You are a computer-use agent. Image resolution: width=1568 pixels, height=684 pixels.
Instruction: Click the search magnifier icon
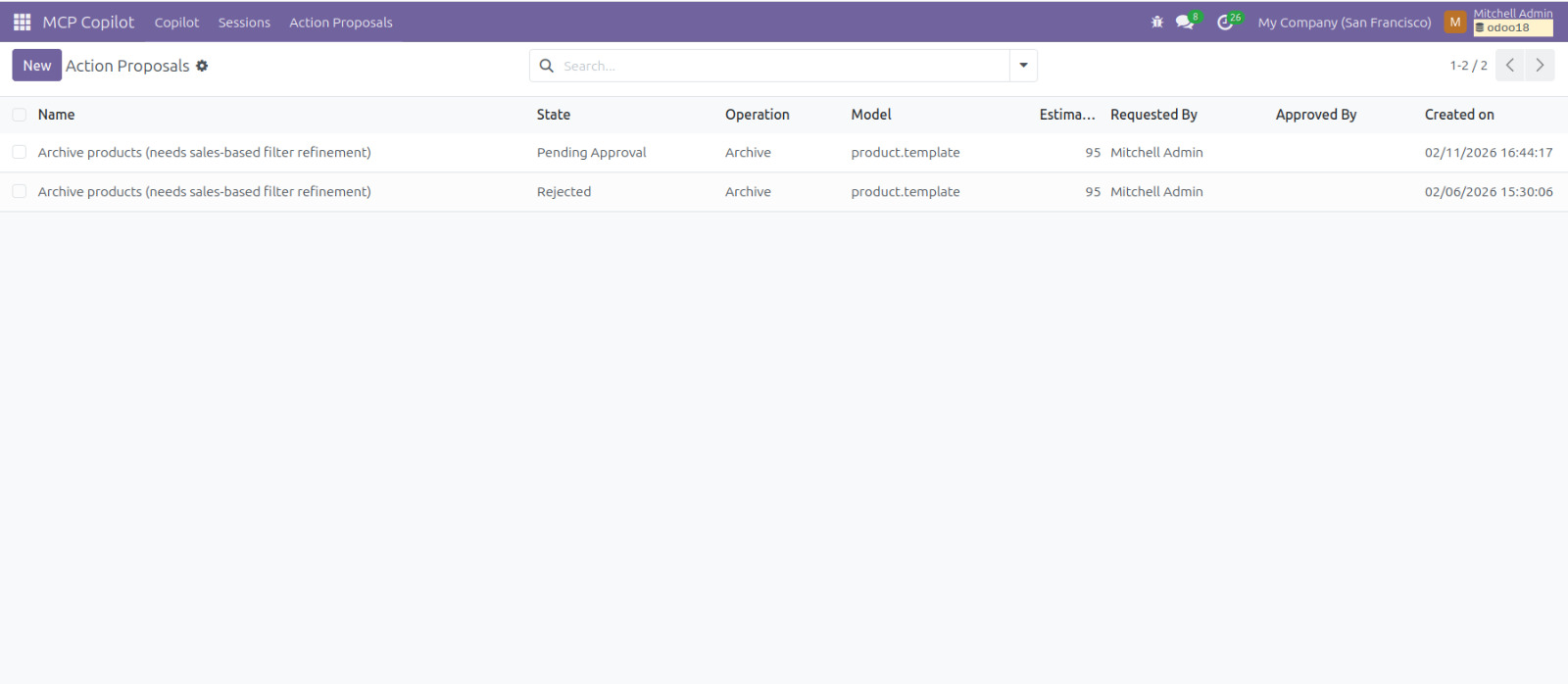click(547, 66)
